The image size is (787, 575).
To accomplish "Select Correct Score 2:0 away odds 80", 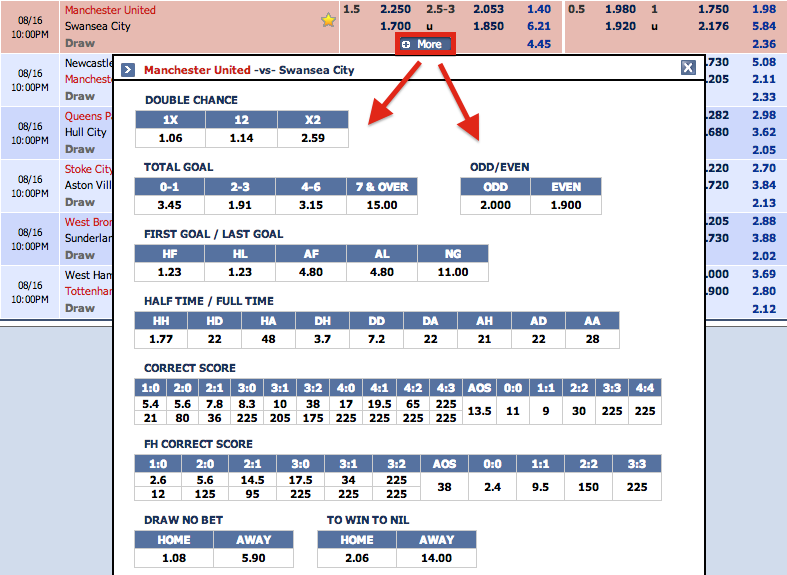I will click(183, 418).
